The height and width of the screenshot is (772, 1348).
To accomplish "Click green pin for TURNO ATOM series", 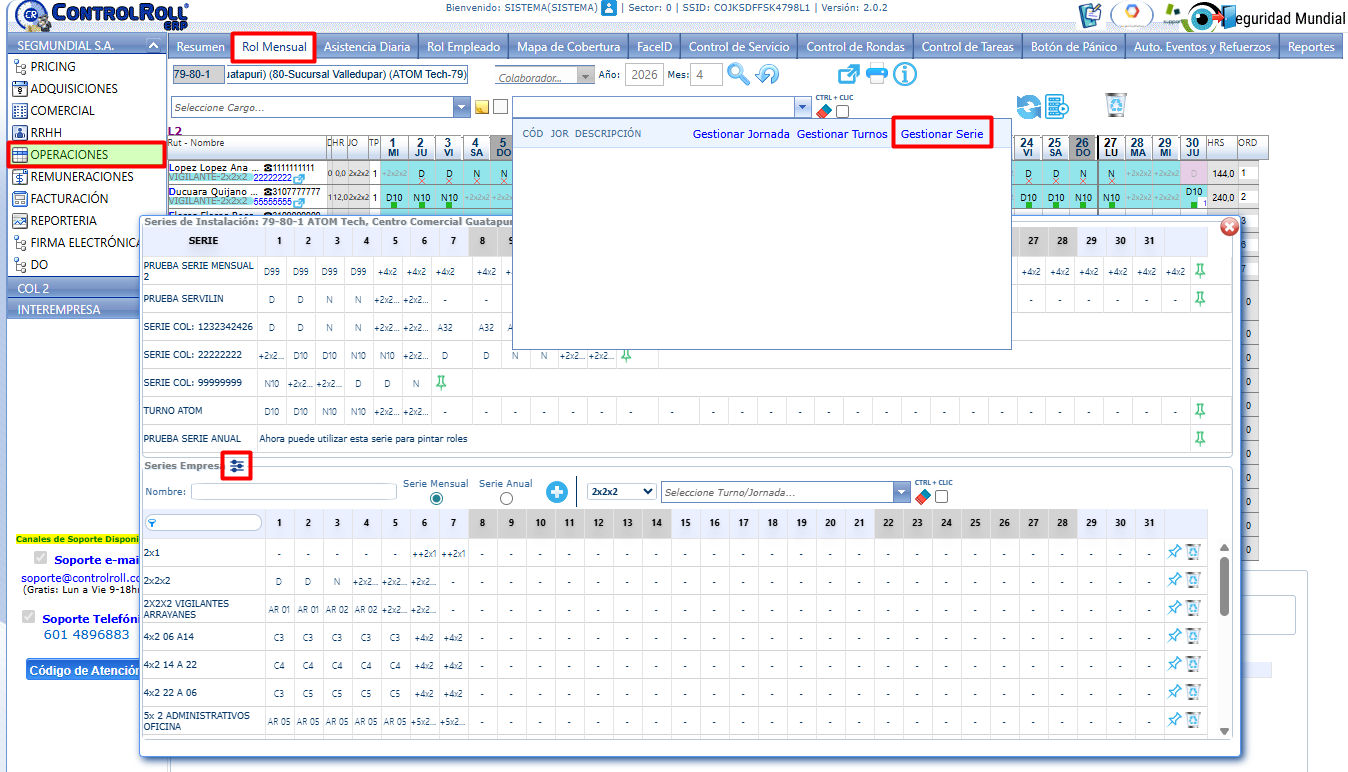I will [1200, 410].
